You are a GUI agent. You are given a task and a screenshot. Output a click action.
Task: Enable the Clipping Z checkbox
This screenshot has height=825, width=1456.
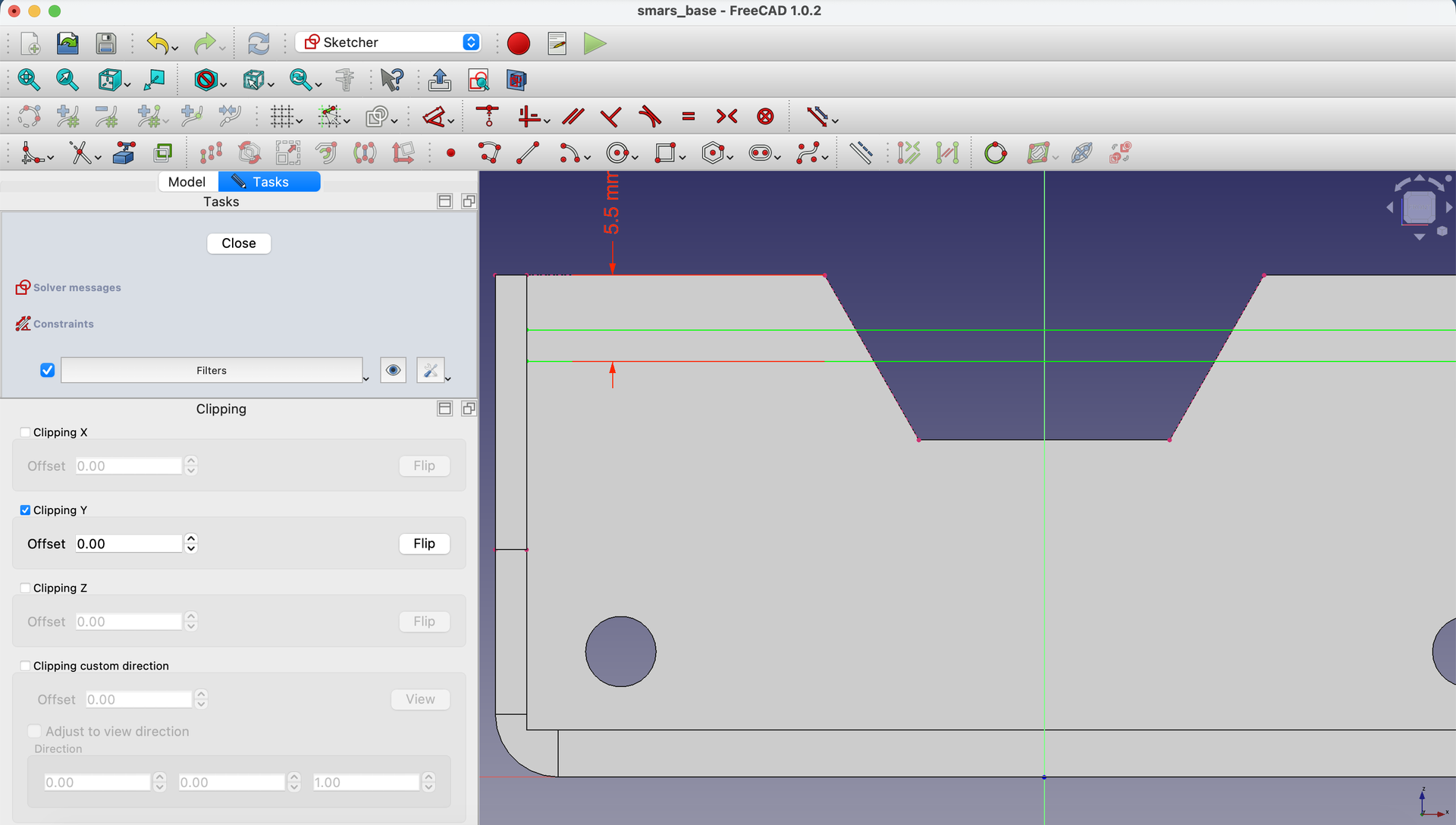coord(25,588)
